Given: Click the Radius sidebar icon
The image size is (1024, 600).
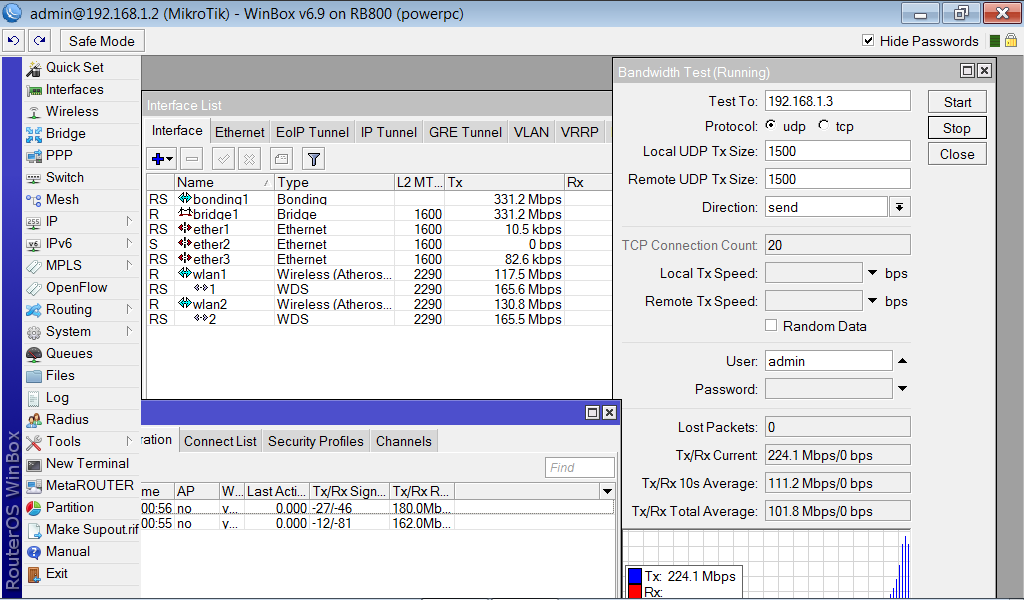Looking at the screenshot, I should (33, 420).
